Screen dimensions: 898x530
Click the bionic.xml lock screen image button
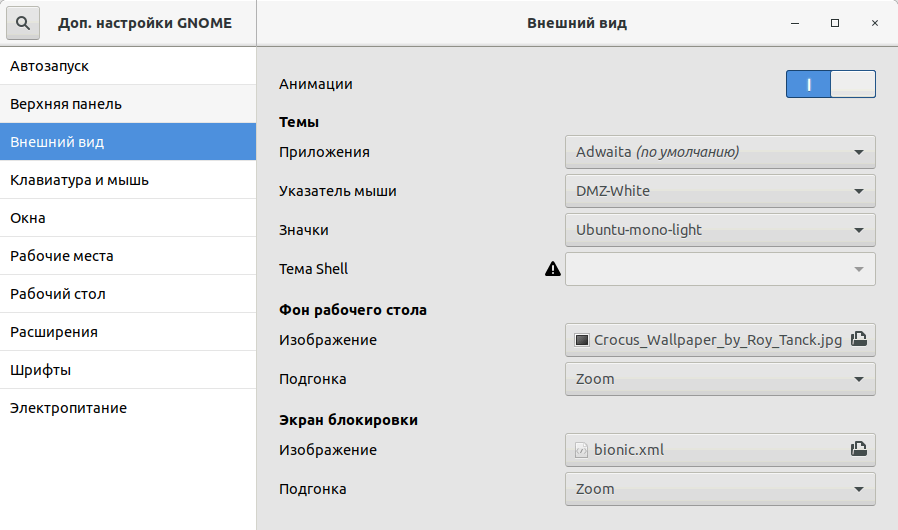[720, 450]
